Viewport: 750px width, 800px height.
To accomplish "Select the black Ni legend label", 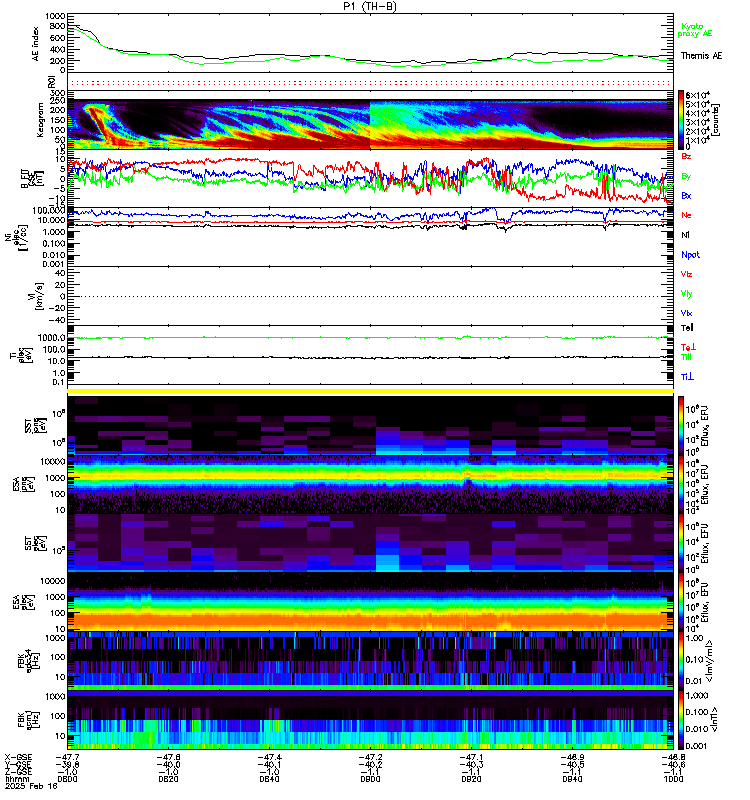I will click(x=685, y=235).
